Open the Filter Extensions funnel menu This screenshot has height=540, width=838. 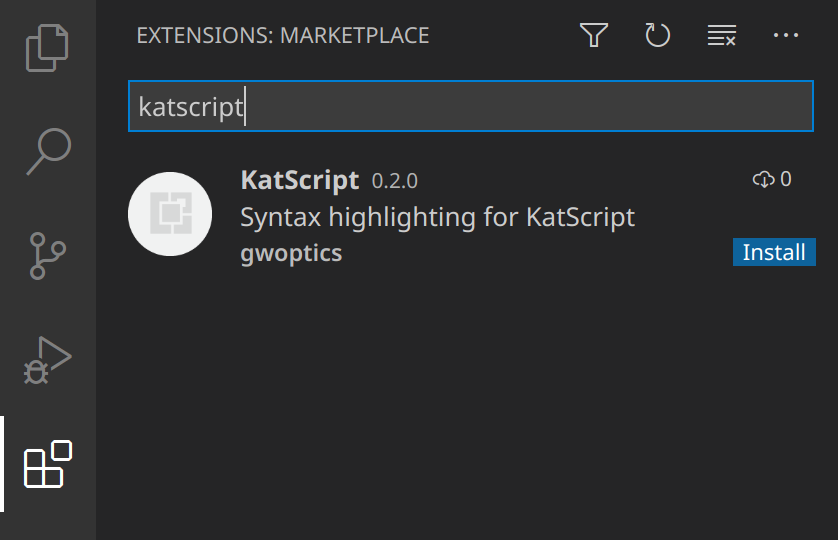[x=594, y=36]
